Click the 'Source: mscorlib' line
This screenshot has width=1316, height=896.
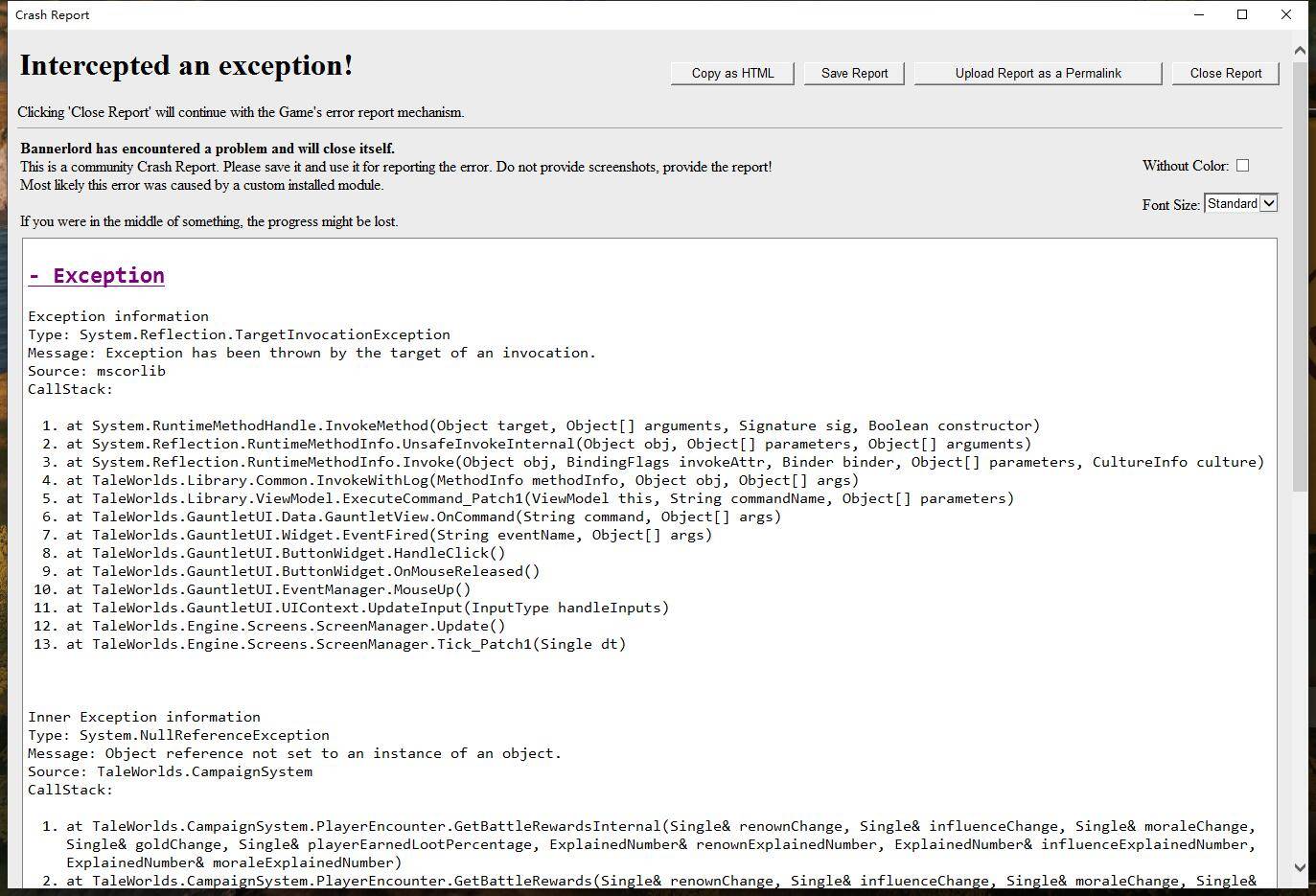97,371
